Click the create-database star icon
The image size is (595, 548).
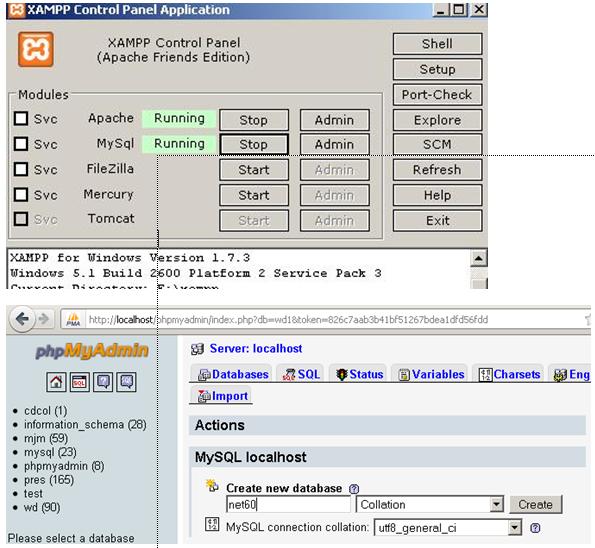coord(212,486)
